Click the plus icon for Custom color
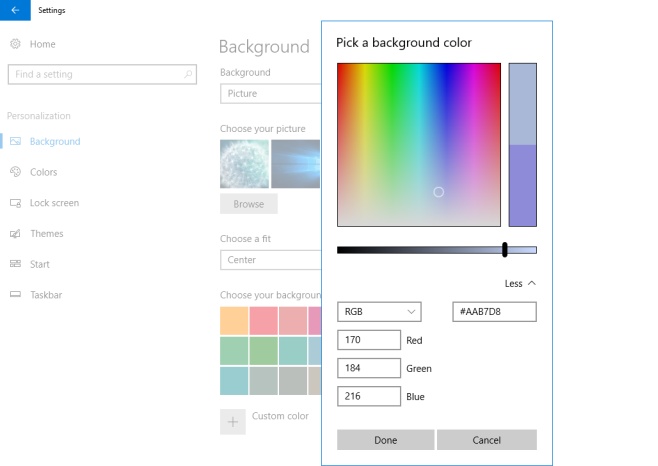 pos(233,421)
